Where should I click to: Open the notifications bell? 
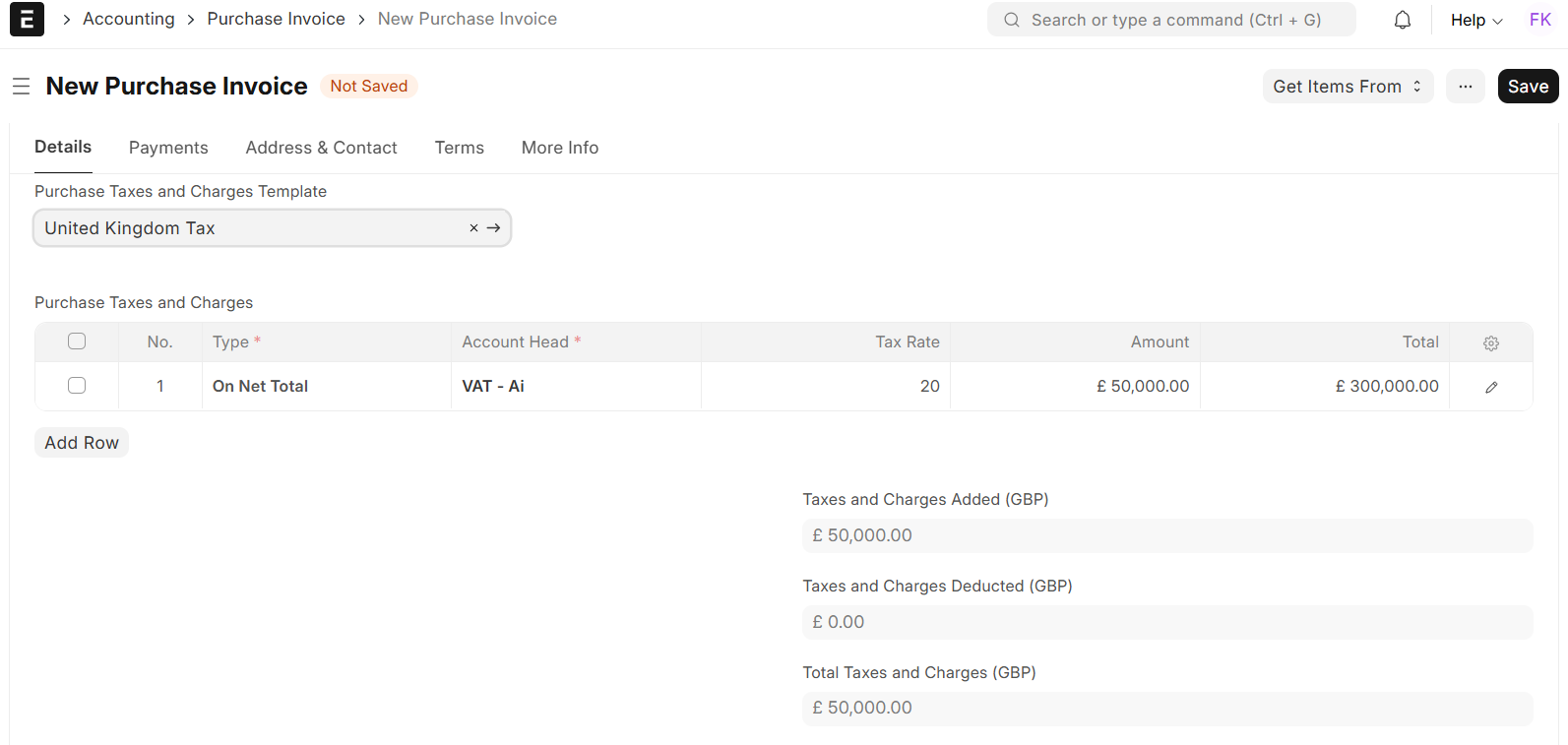(x=1402, y=20)
